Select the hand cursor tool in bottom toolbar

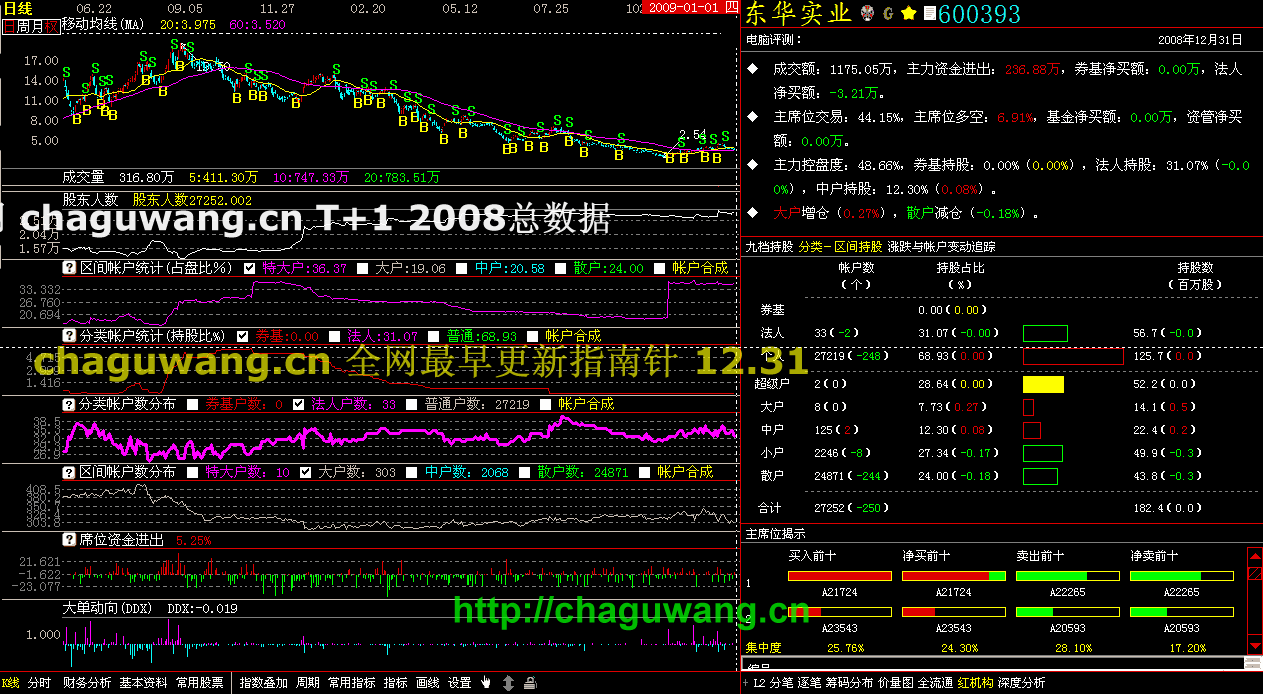pos(486,683)
